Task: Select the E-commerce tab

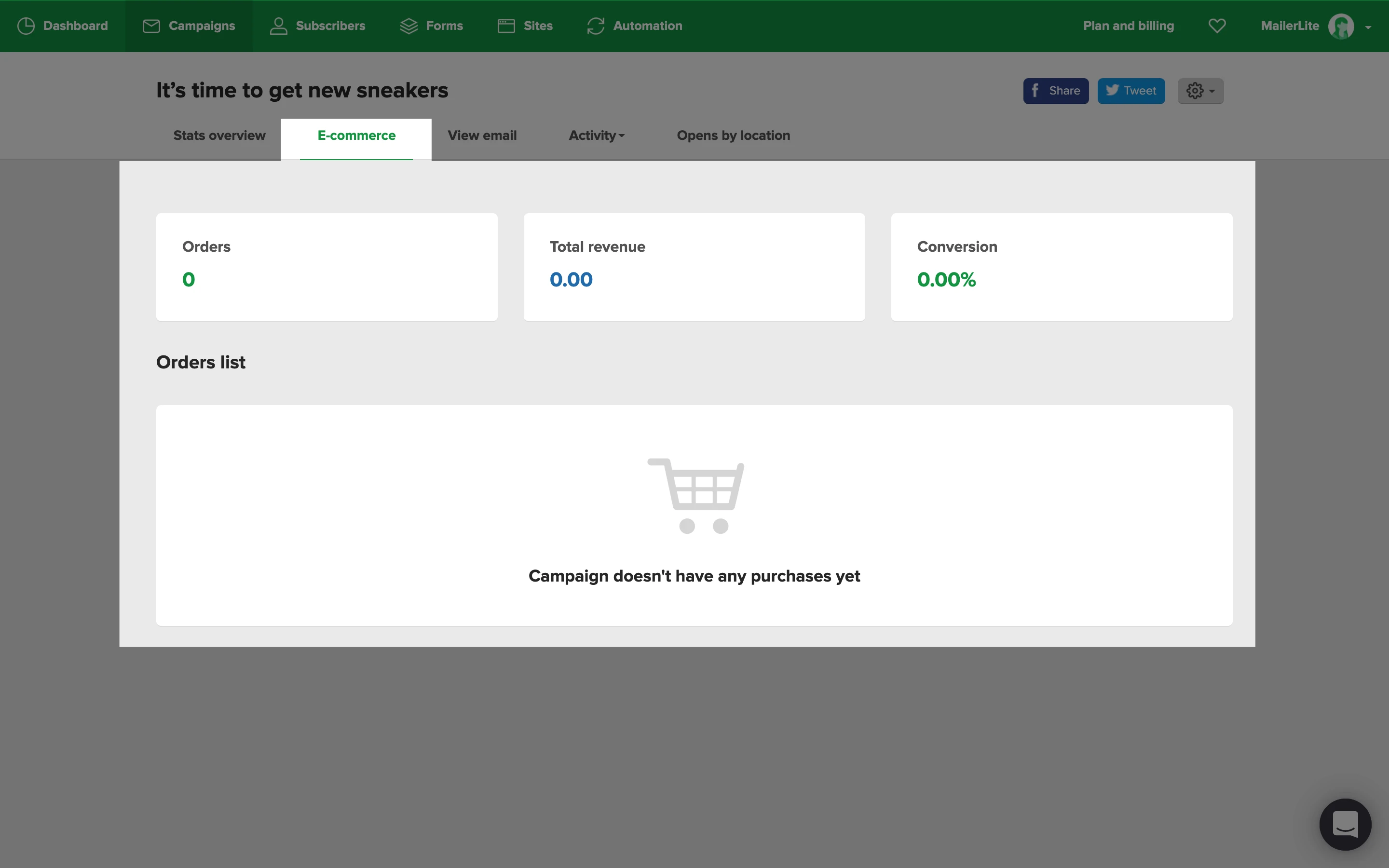Action: click(x=356, y=136)
